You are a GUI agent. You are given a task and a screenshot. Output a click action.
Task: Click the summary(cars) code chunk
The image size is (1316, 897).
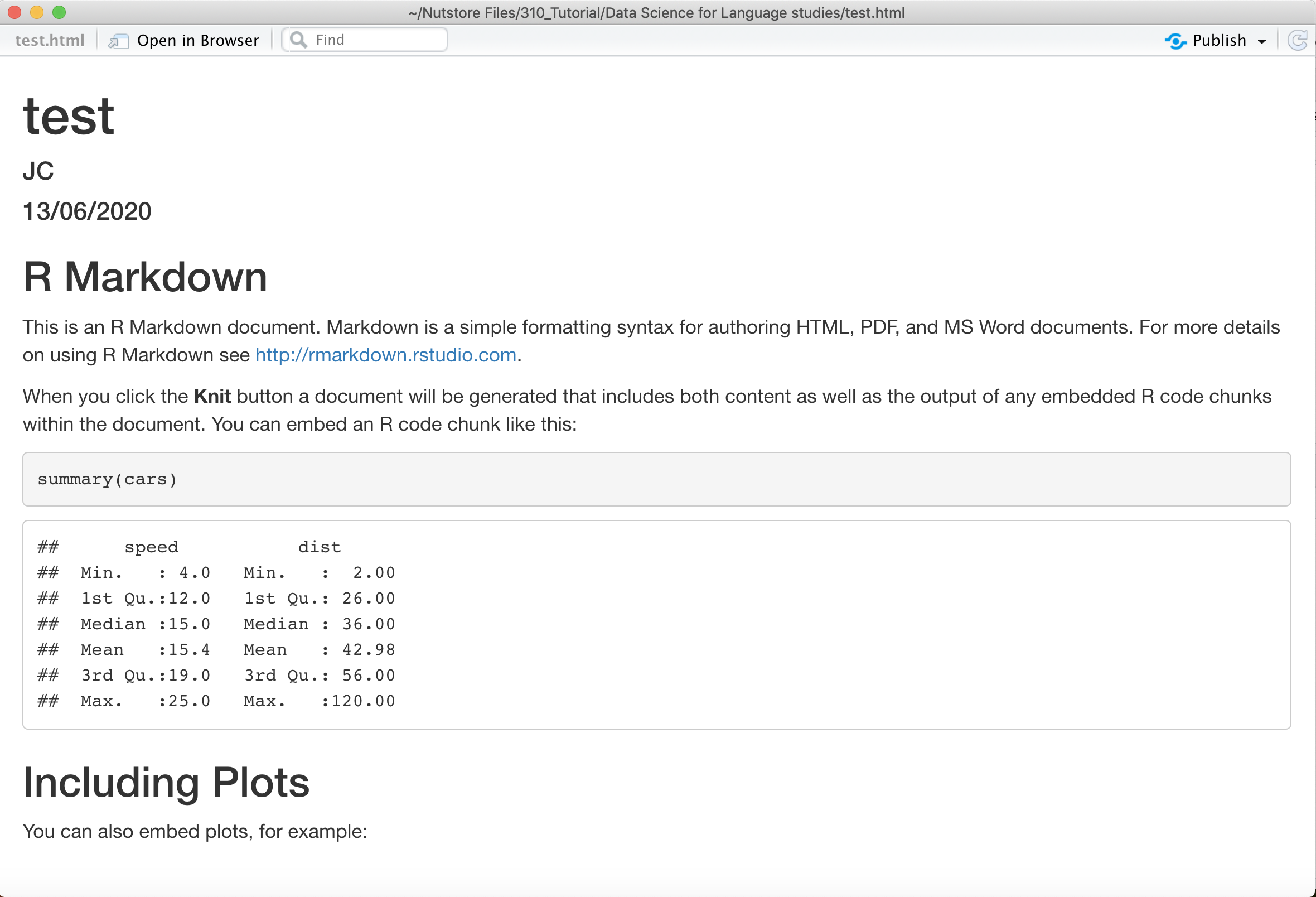point(657,479)
